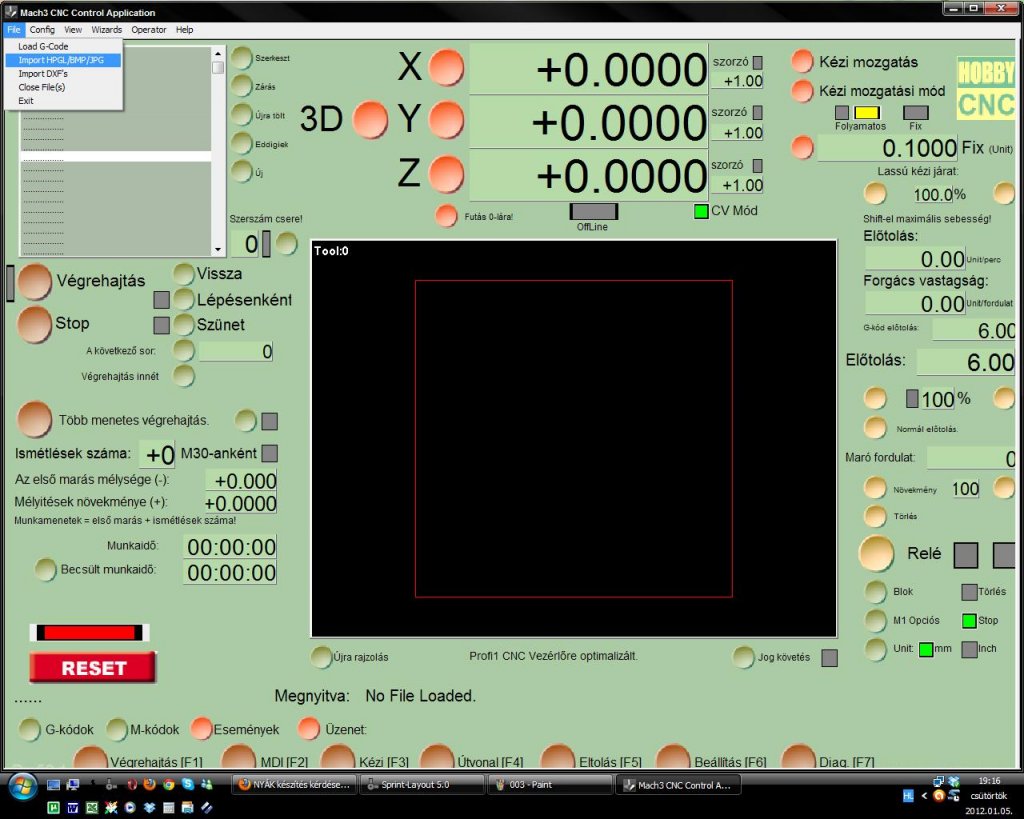Select Import HPGL/BMP/JPG menu entry

click(x=63, y=60)
